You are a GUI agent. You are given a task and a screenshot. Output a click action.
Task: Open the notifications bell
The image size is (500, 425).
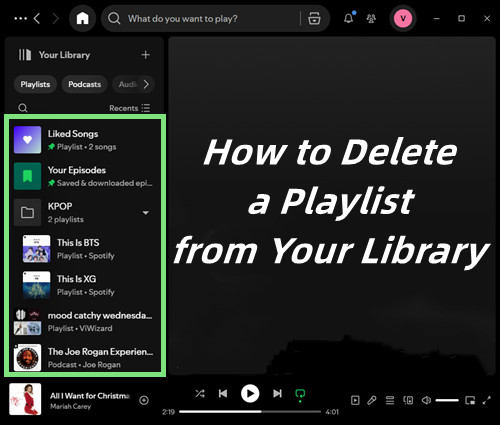pyautogui.click(x=349, y=18)
